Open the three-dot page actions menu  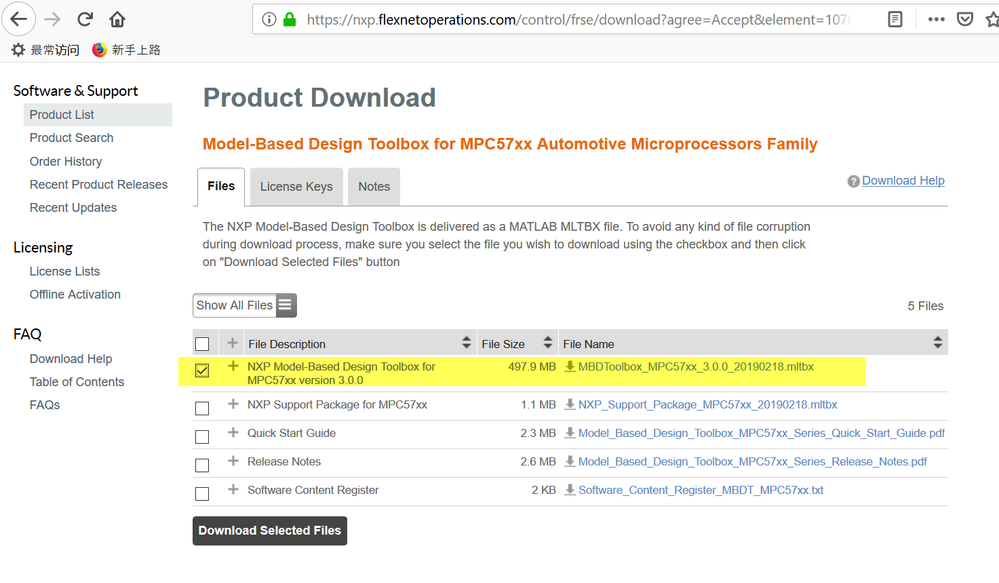point(936,19)
